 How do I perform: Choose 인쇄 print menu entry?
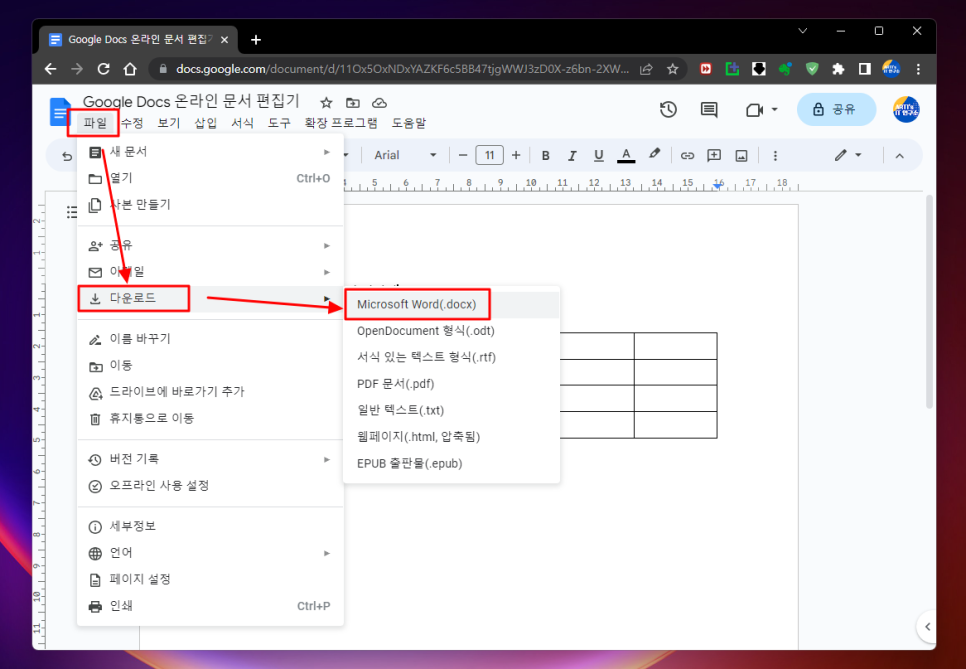point(210,606)
